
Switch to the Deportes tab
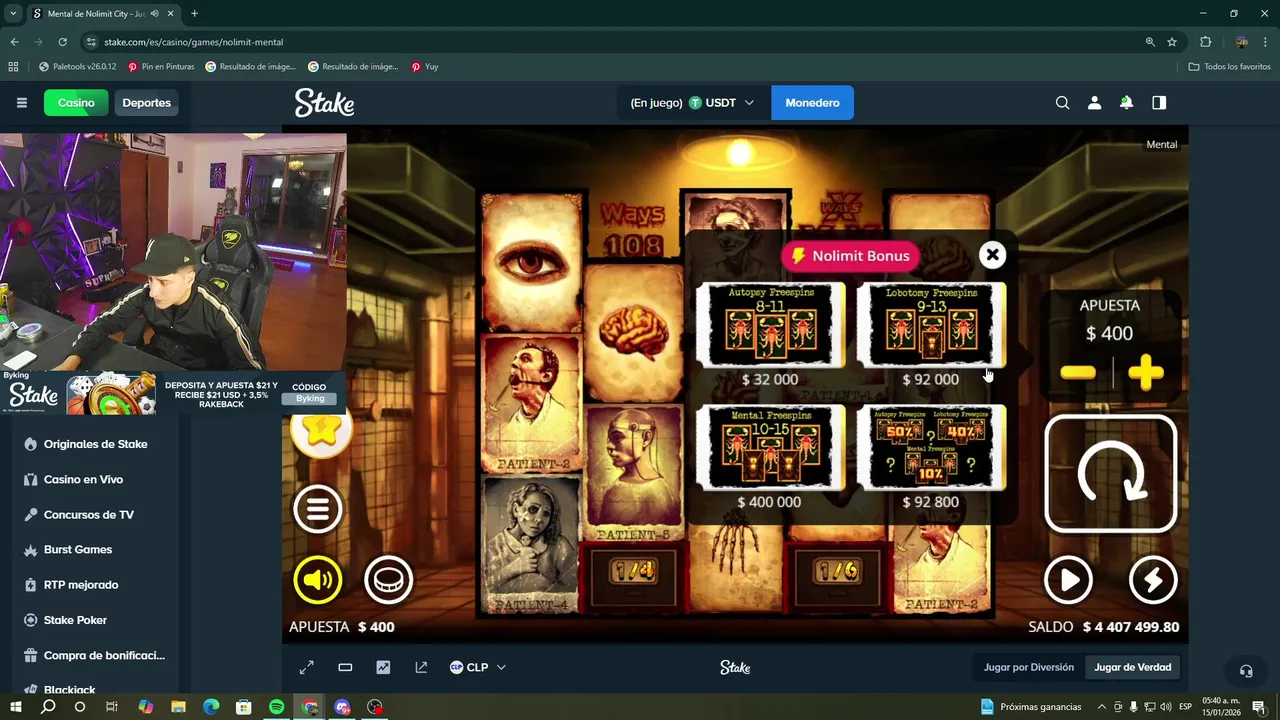click(x=147, y=103)
